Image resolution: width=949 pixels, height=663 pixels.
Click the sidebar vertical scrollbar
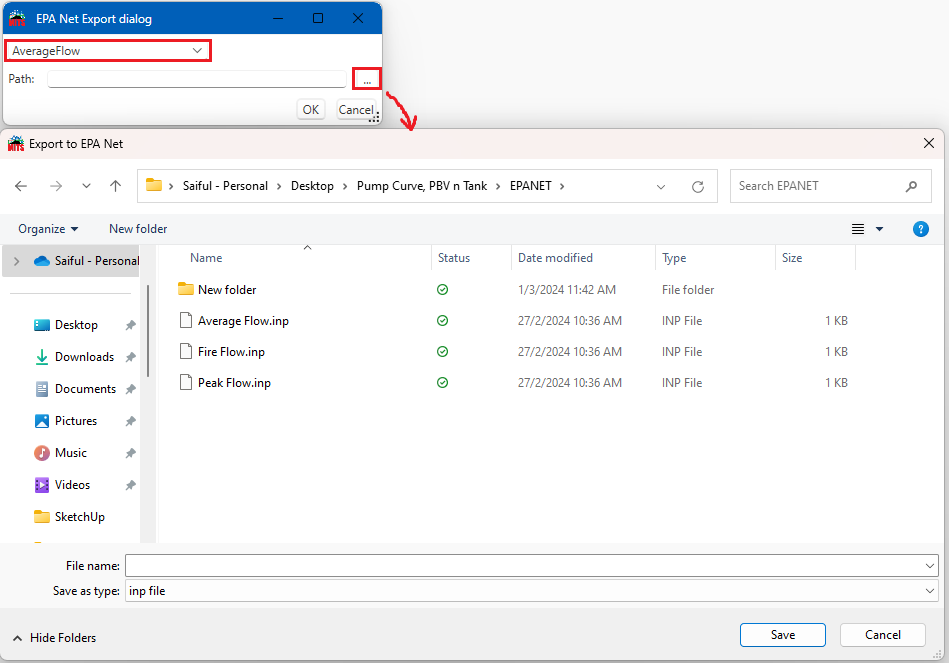click(x=148, y=332)
